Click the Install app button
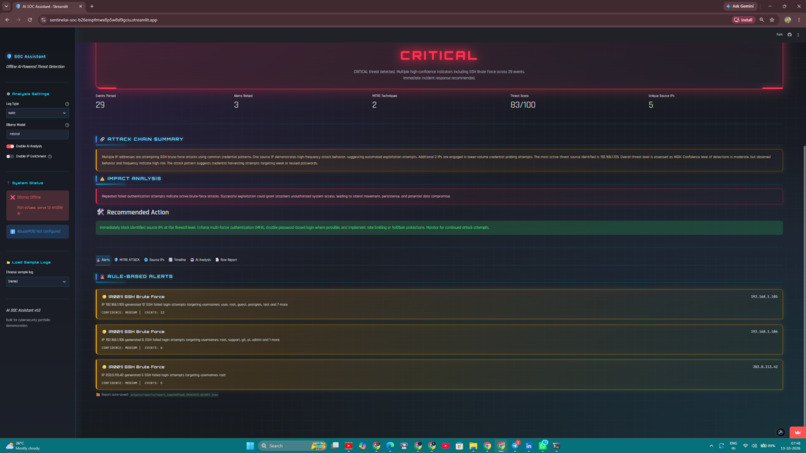This screenshot has width=806, height=453. click(x=743, y=20)
